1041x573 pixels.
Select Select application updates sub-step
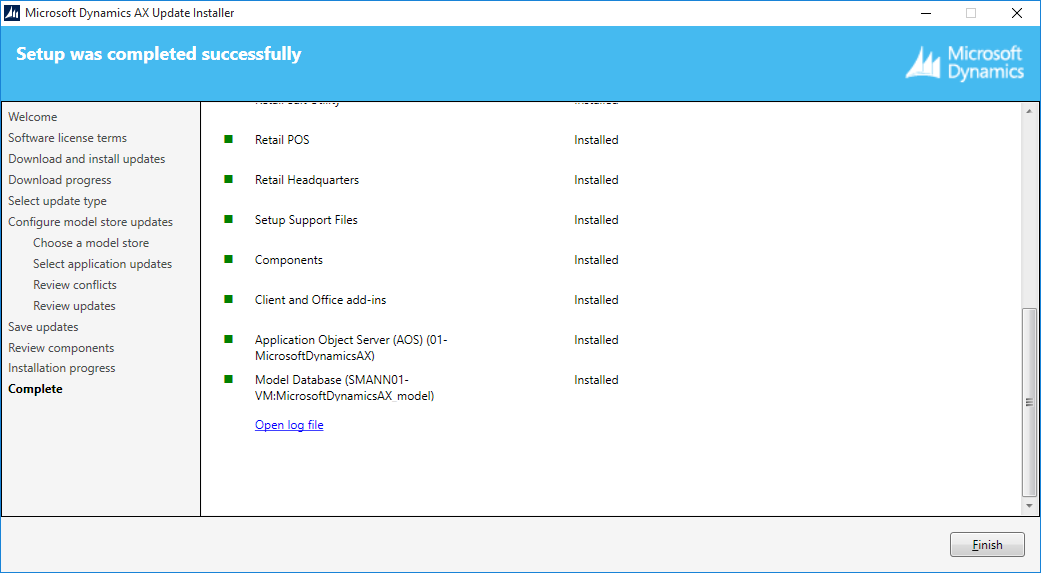pyautogui.click(x=102, y=264)
